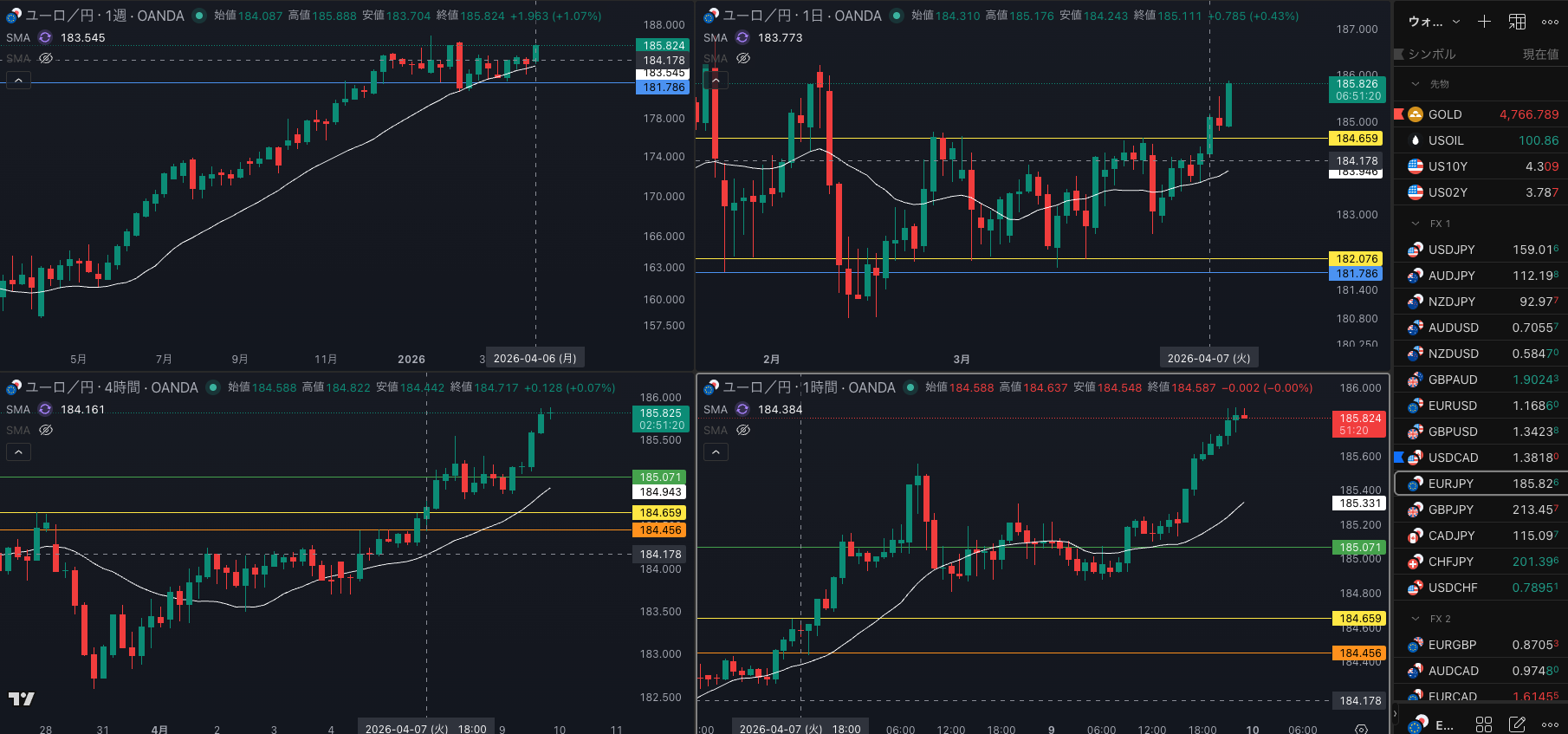Toggle hidden SMA visibility on the weekly chart

(x=46, y=58)
